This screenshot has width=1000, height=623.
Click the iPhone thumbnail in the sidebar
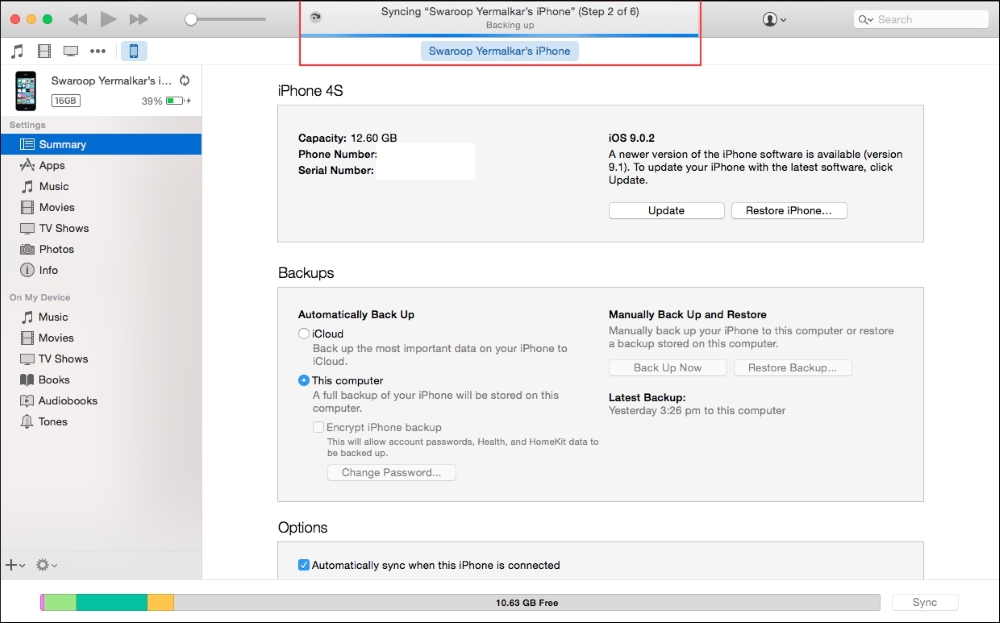[26, 91]
